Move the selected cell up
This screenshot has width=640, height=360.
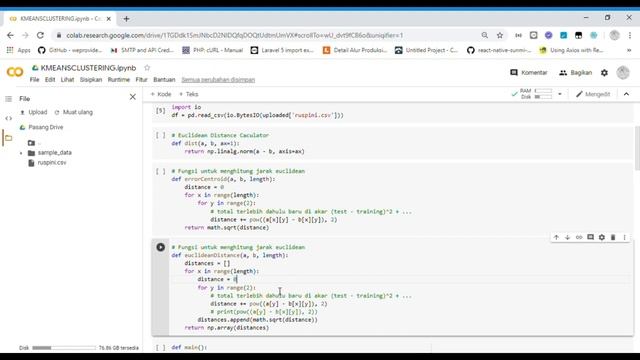(x=556, y=237)
